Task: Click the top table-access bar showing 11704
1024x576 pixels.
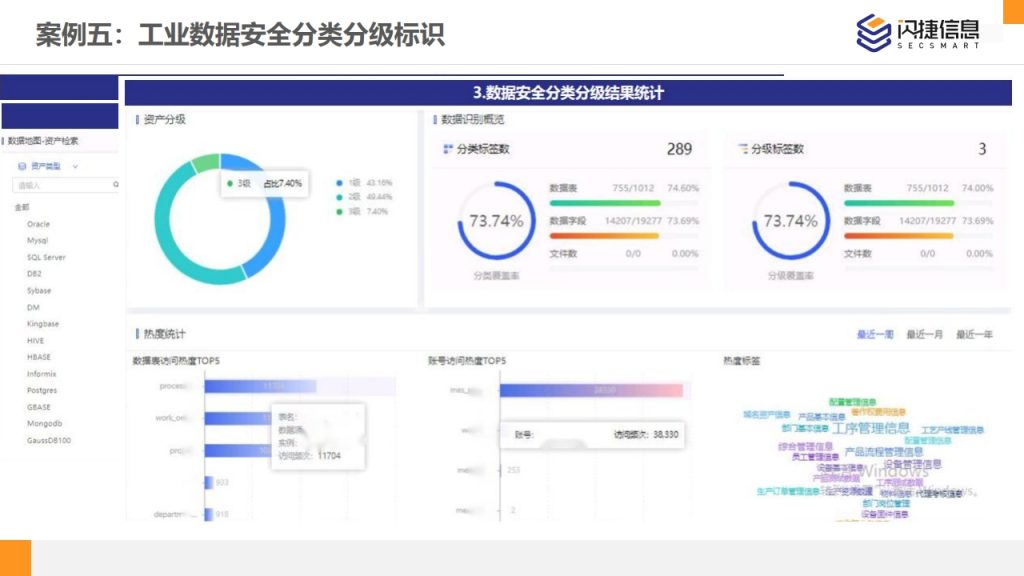Action: [x=261, y=387]
